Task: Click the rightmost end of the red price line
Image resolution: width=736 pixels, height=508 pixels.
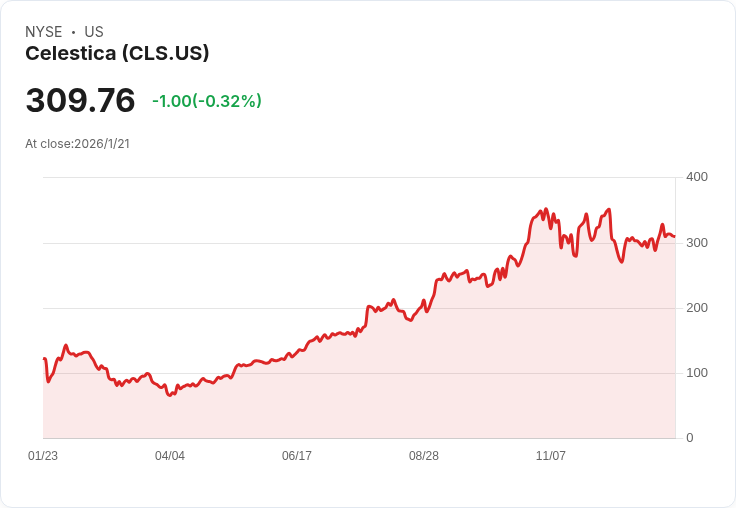Action: tap(674, 237)
